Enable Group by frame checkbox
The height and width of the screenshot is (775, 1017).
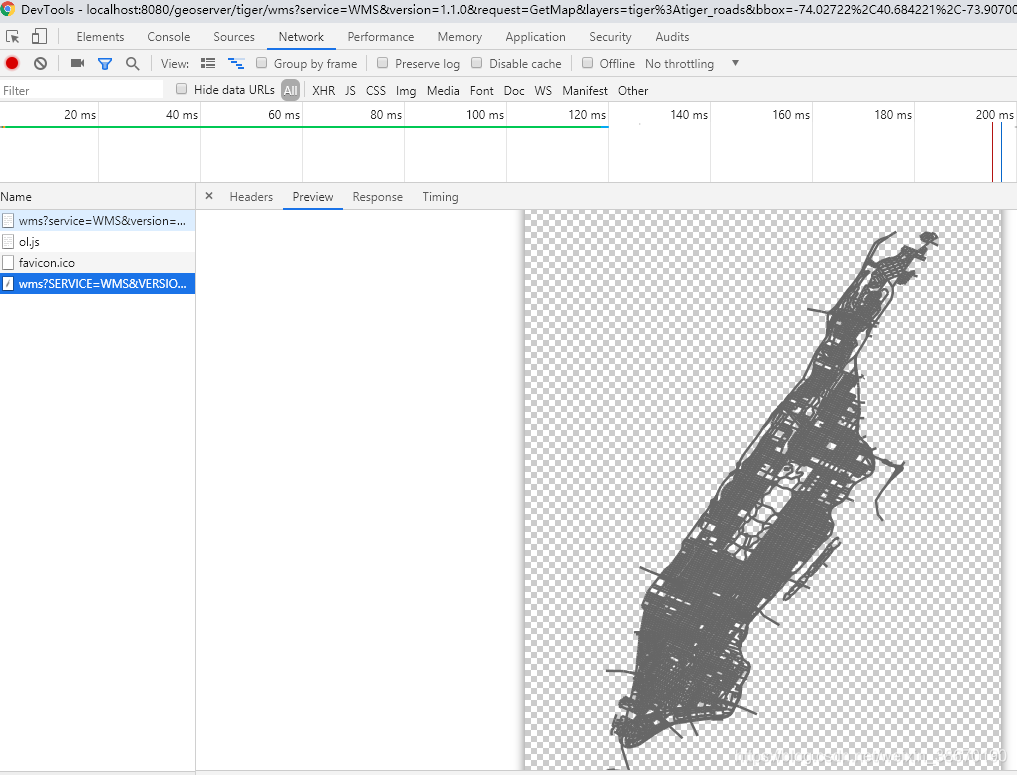click(x=262, y=63)
